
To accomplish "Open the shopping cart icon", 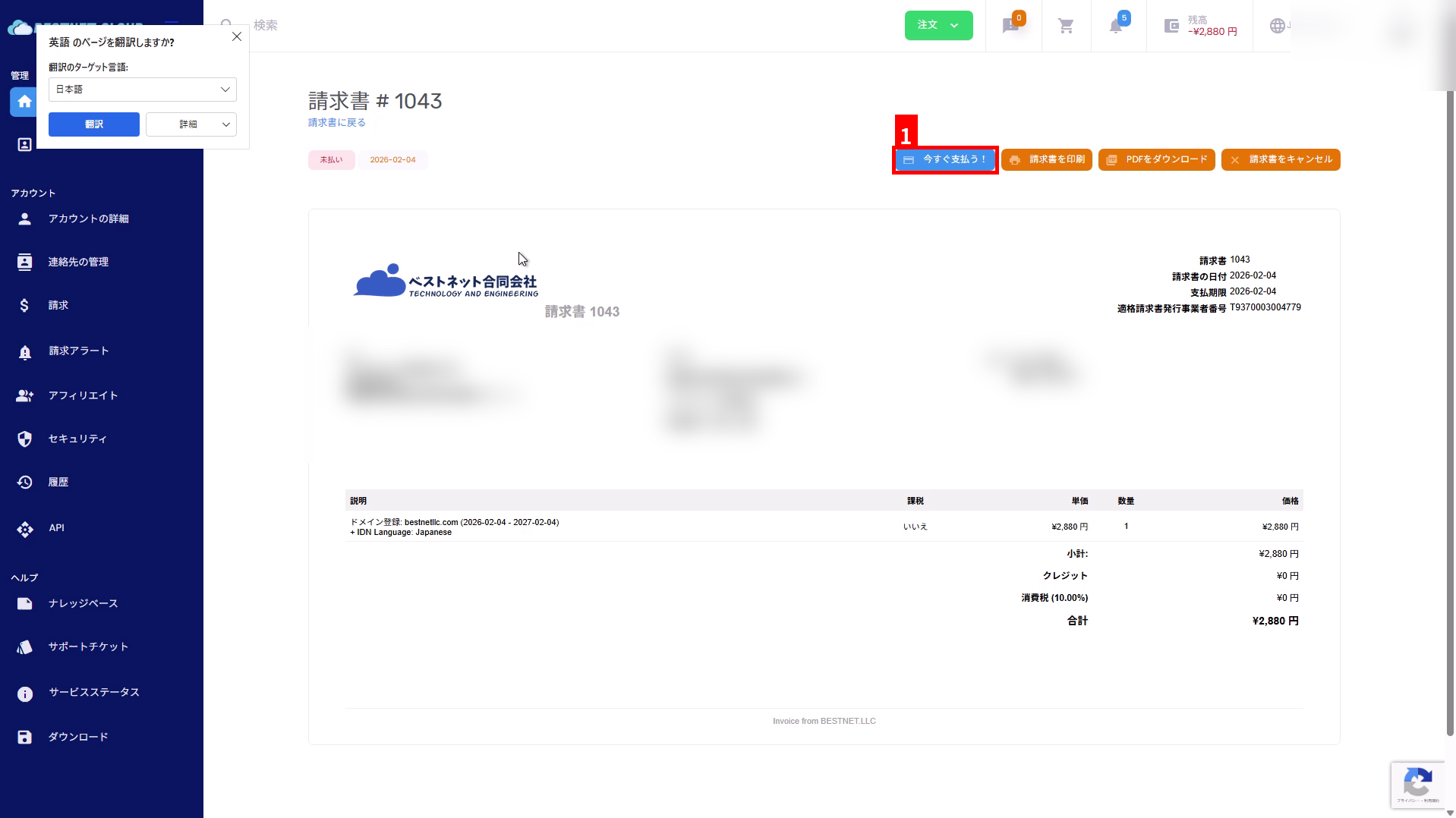I will coord(1066,27).
